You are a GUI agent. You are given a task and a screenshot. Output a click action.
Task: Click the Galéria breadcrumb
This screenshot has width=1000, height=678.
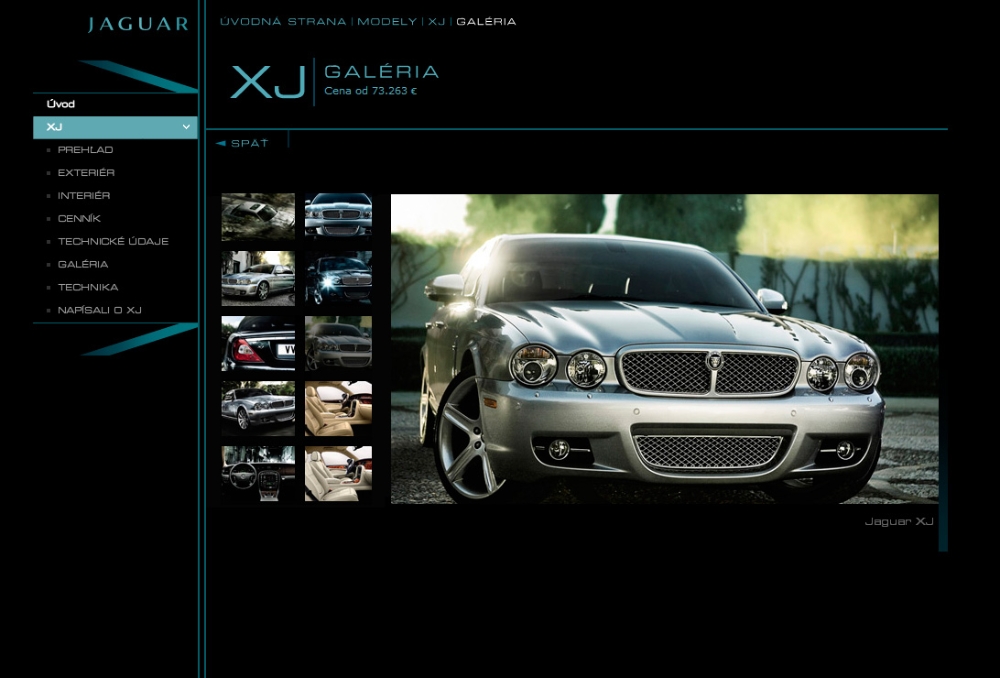[x=486, y=22]
